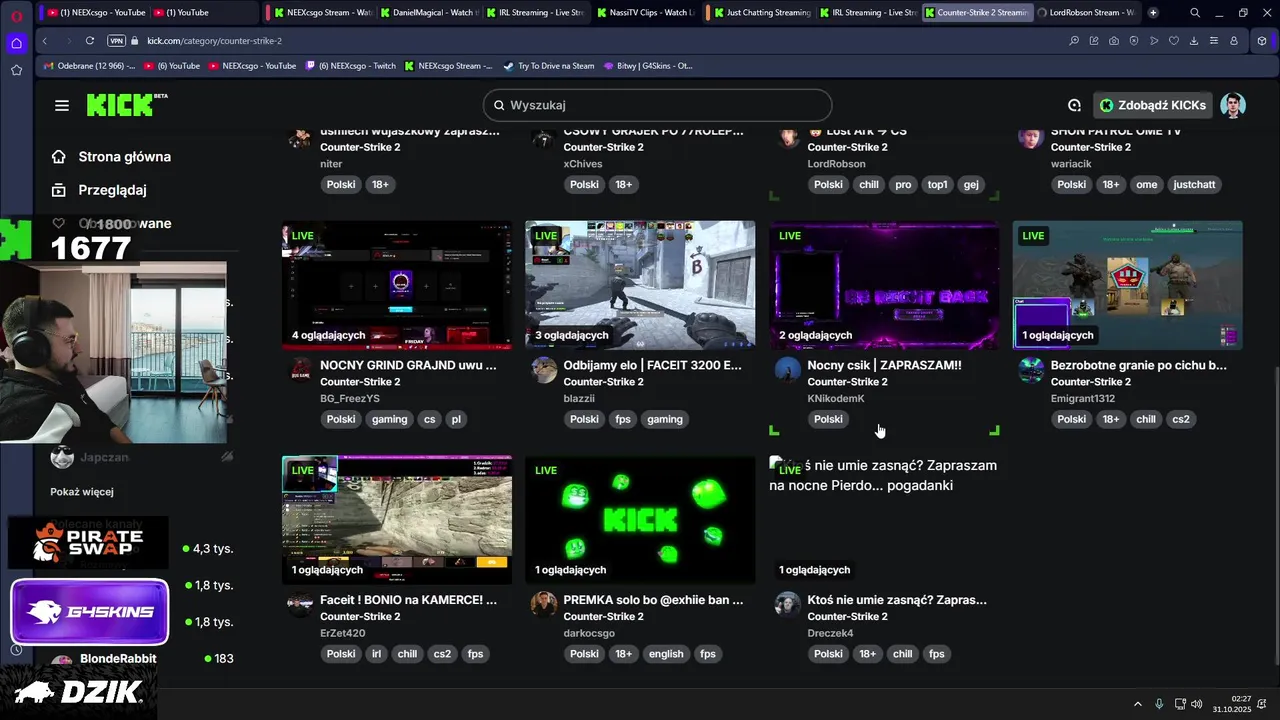The height and width of the screenshot is (720, 1280).
Task: Click the Przeglądaj sidebar icon
Action: (x=59, y=190)
